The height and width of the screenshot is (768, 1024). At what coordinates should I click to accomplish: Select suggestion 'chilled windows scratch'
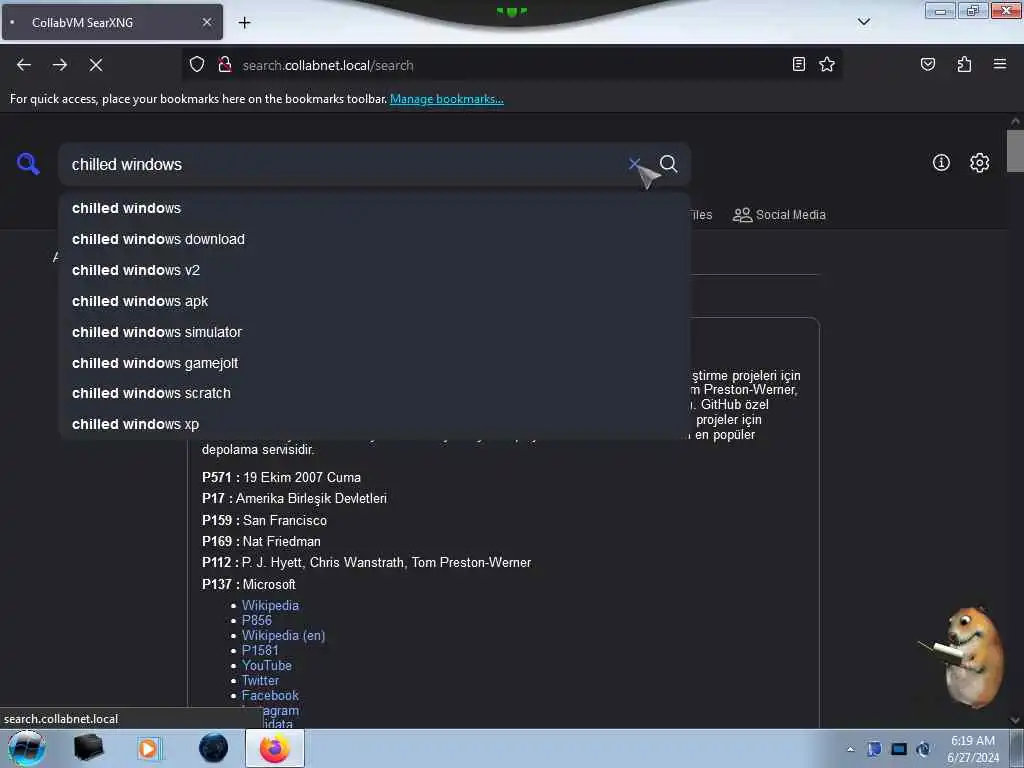(x=374, y=393)
